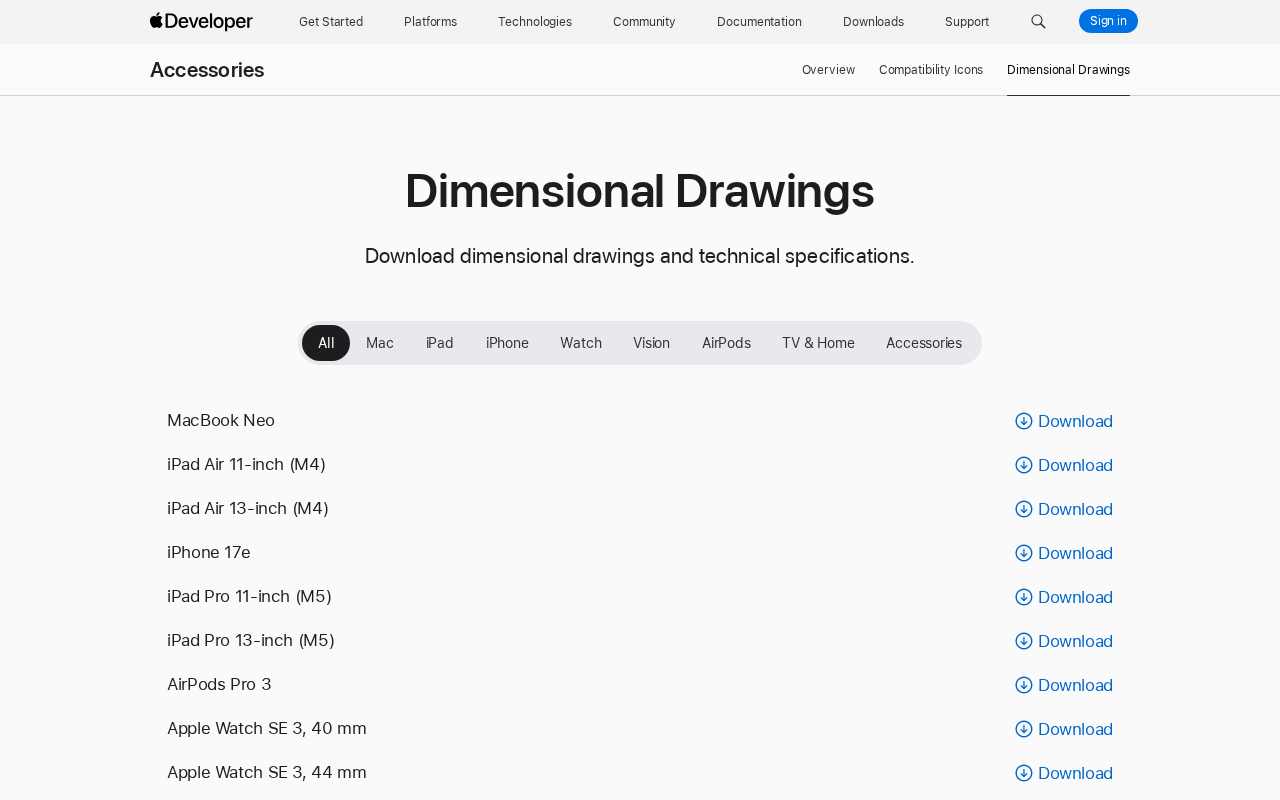Open the Community menu

click(644, 22)
